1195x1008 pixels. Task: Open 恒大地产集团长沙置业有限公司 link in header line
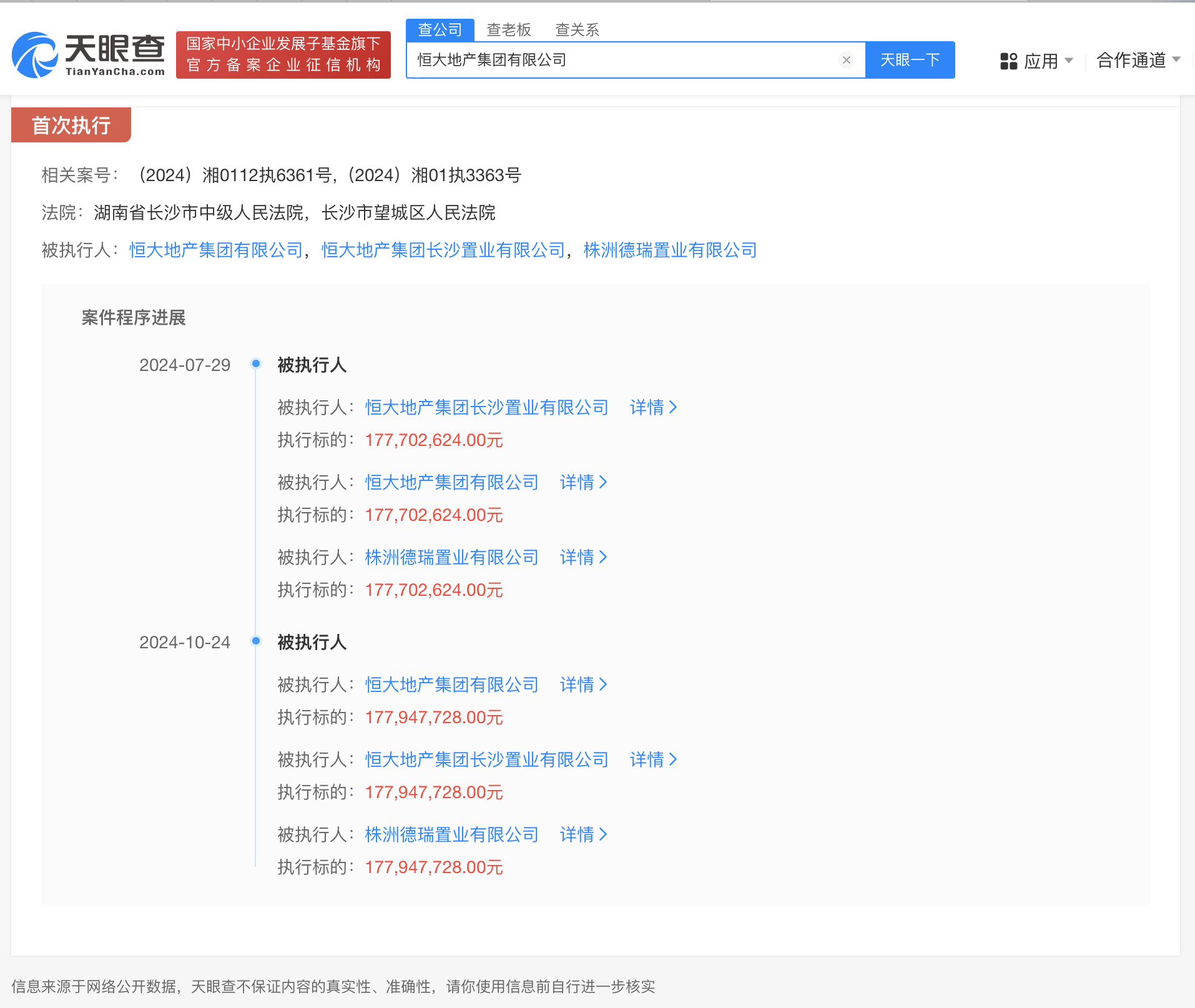click(x=443, y=250)
